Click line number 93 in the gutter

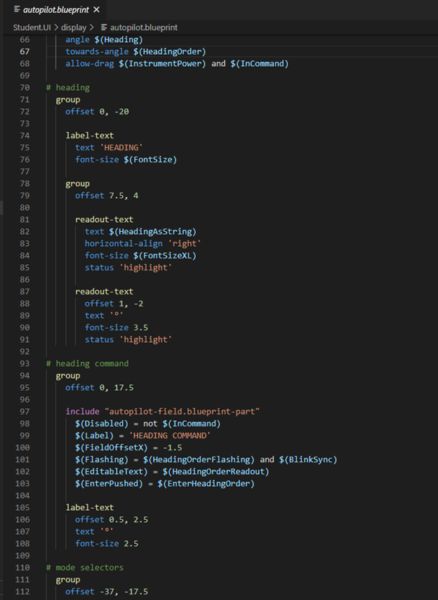click(24, 364)
